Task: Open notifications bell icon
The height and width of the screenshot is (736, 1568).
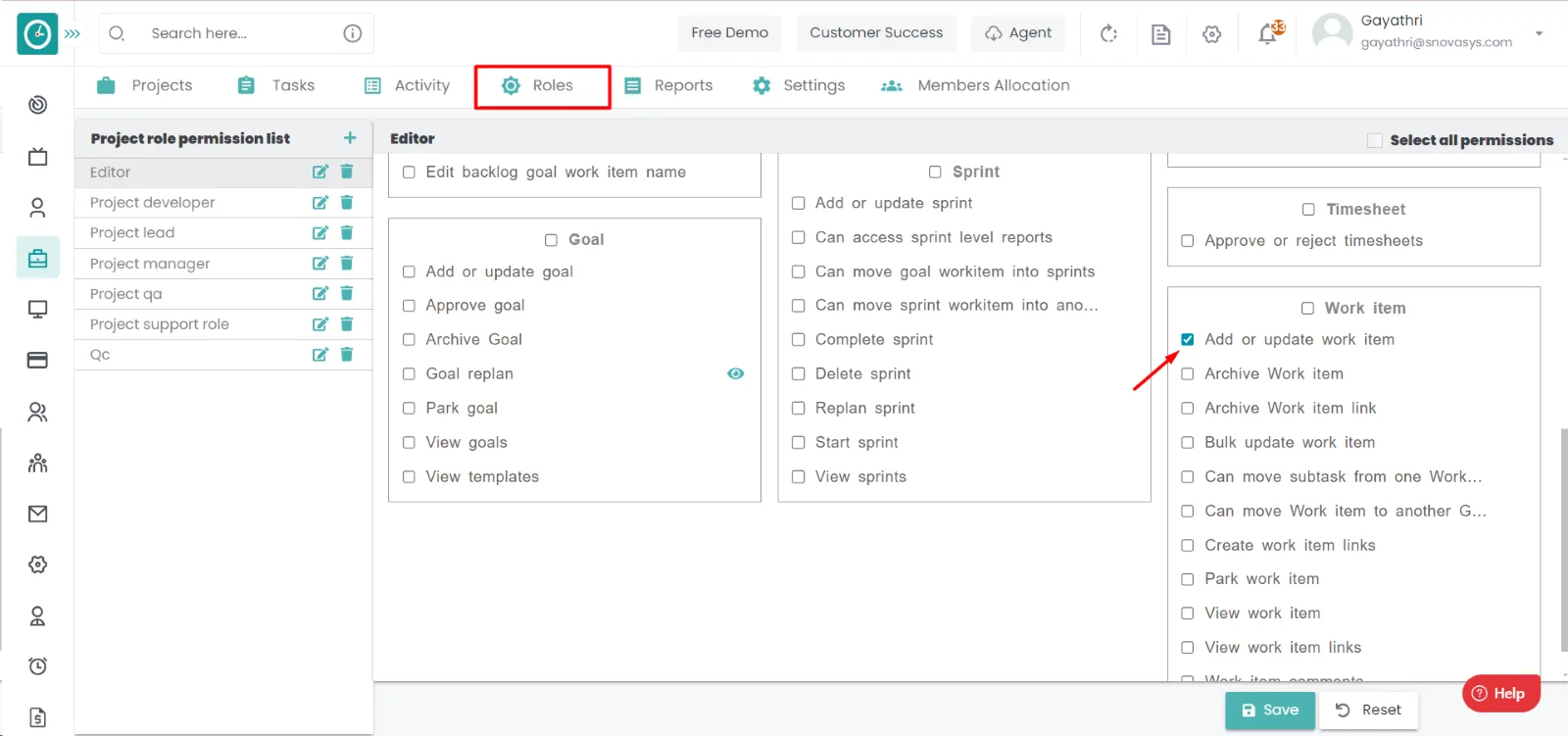Action: [x=1268, y=34]
